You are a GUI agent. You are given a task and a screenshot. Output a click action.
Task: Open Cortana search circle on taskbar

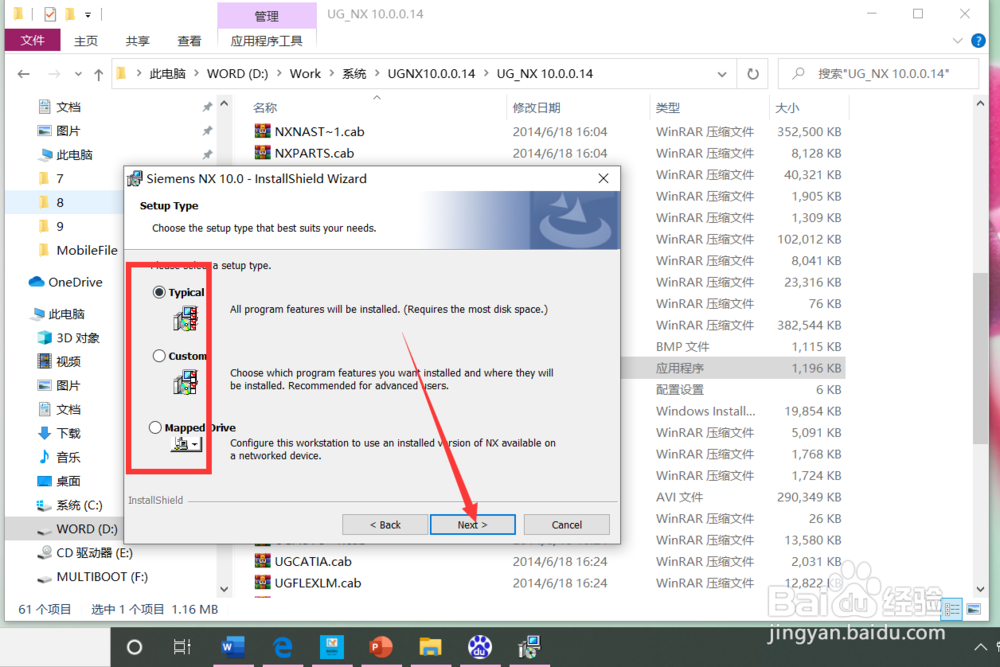click(134, 647)
